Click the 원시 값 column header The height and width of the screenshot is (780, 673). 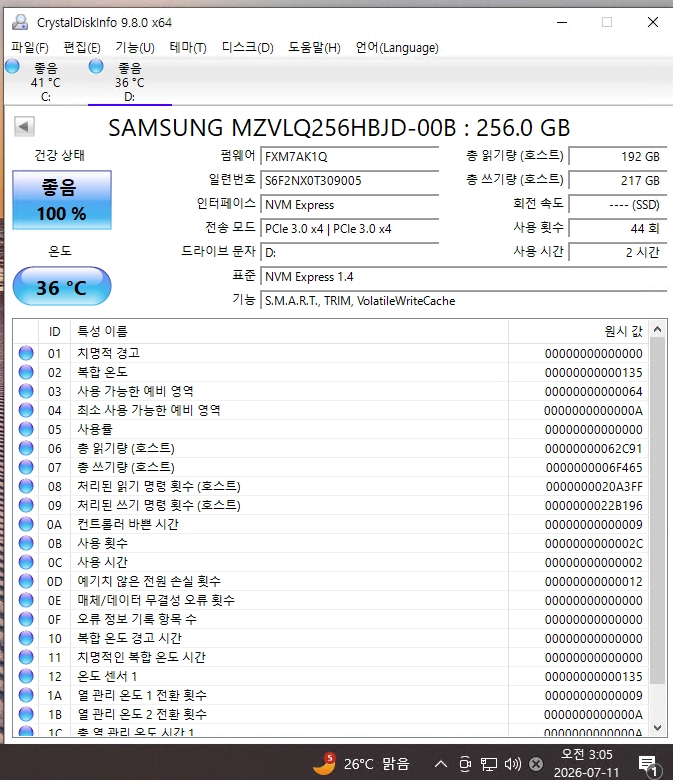[578, 331]
